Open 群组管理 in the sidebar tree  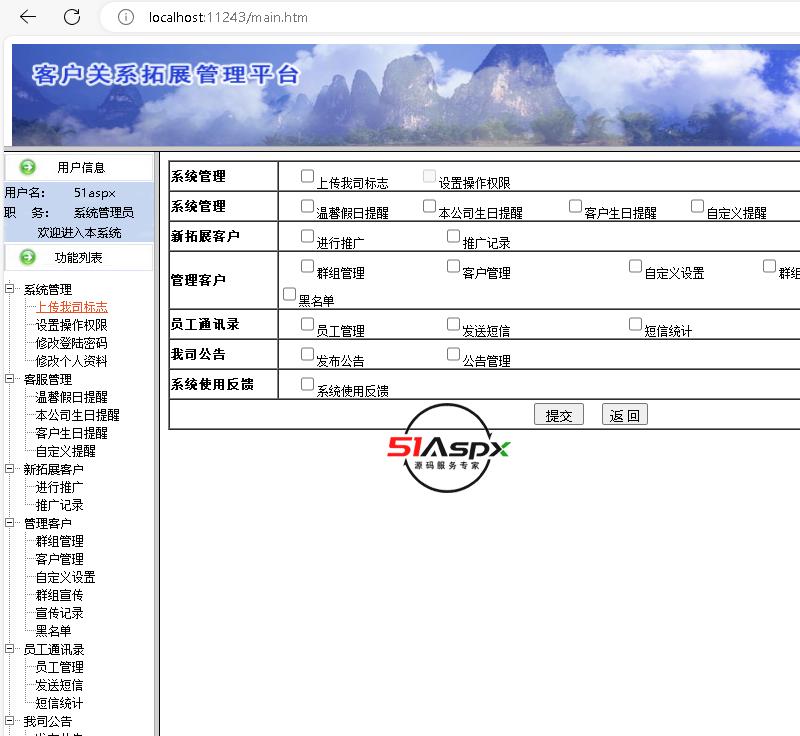[60, 541]
